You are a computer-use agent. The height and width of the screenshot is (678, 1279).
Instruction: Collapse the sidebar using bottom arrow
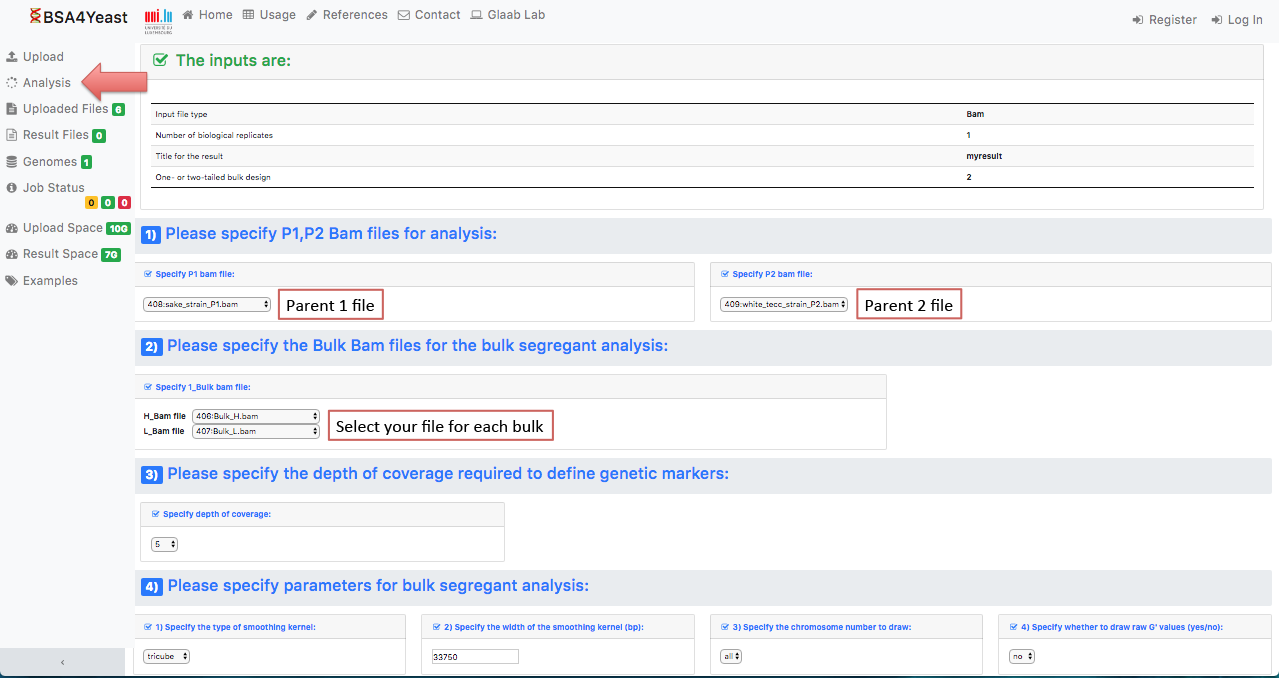coord(62,662)
